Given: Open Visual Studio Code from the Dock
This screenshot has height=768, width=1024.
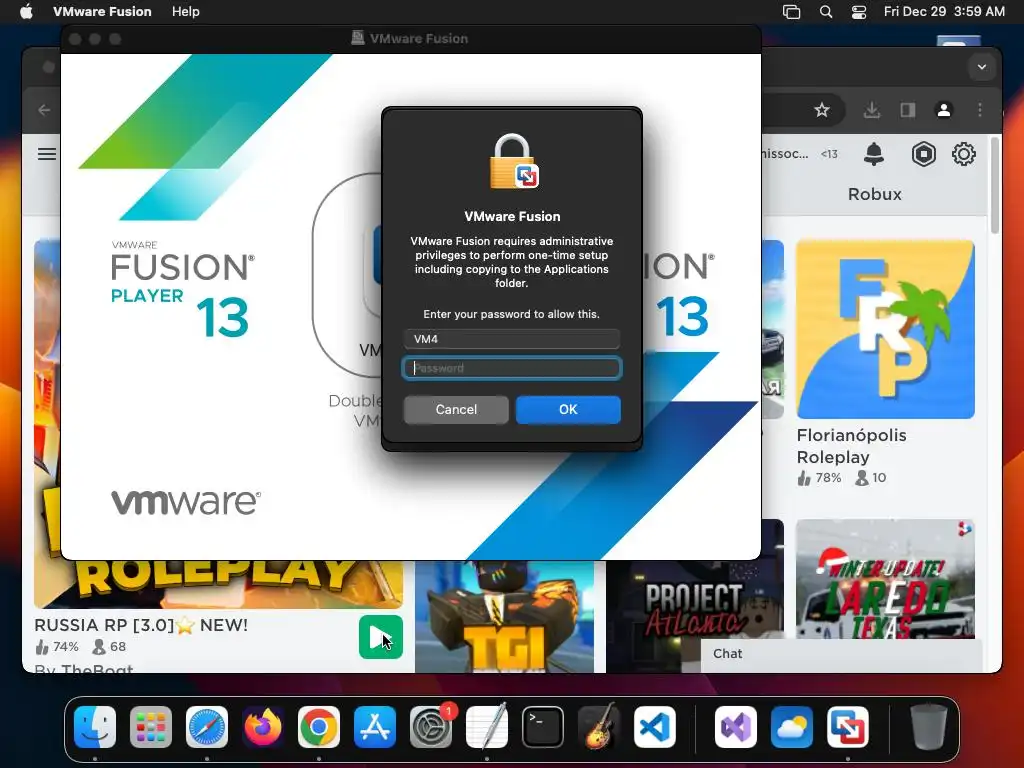Looking at the screenshot, I should [655, 727].
